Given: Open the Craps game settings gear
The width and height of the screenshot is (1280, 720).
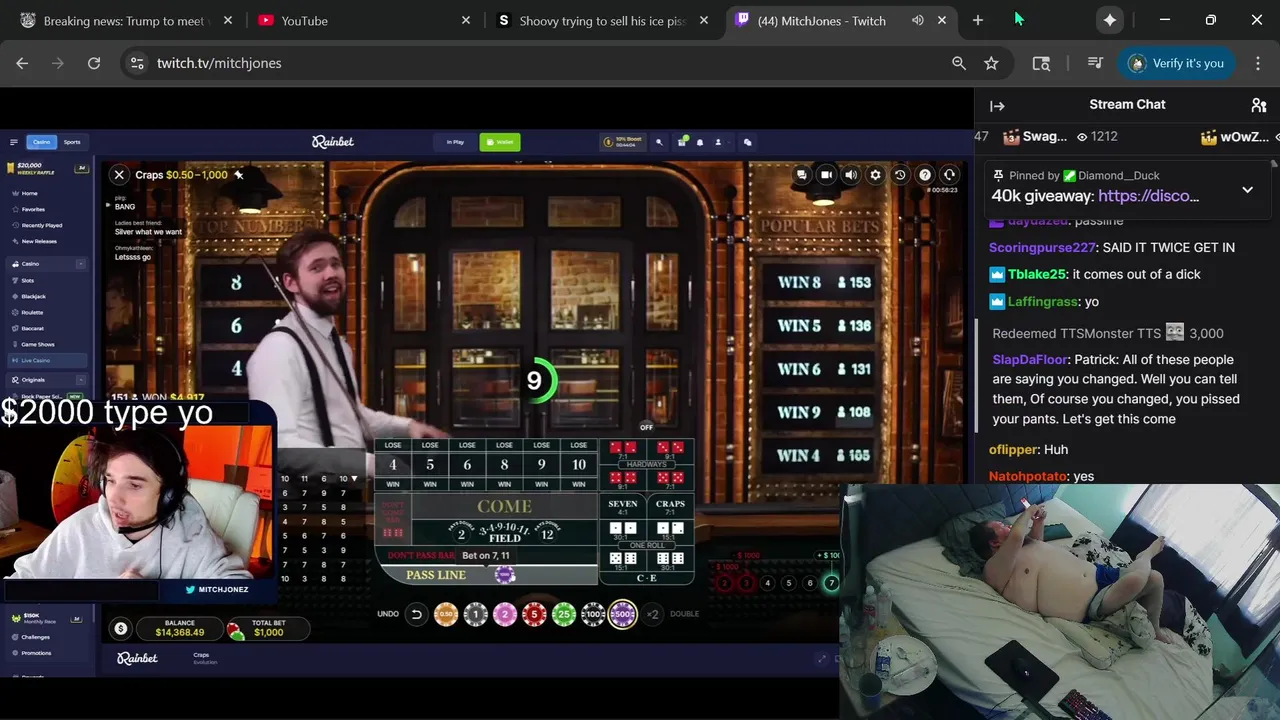Looking at the screenshot, I should [x=876, y=175].
